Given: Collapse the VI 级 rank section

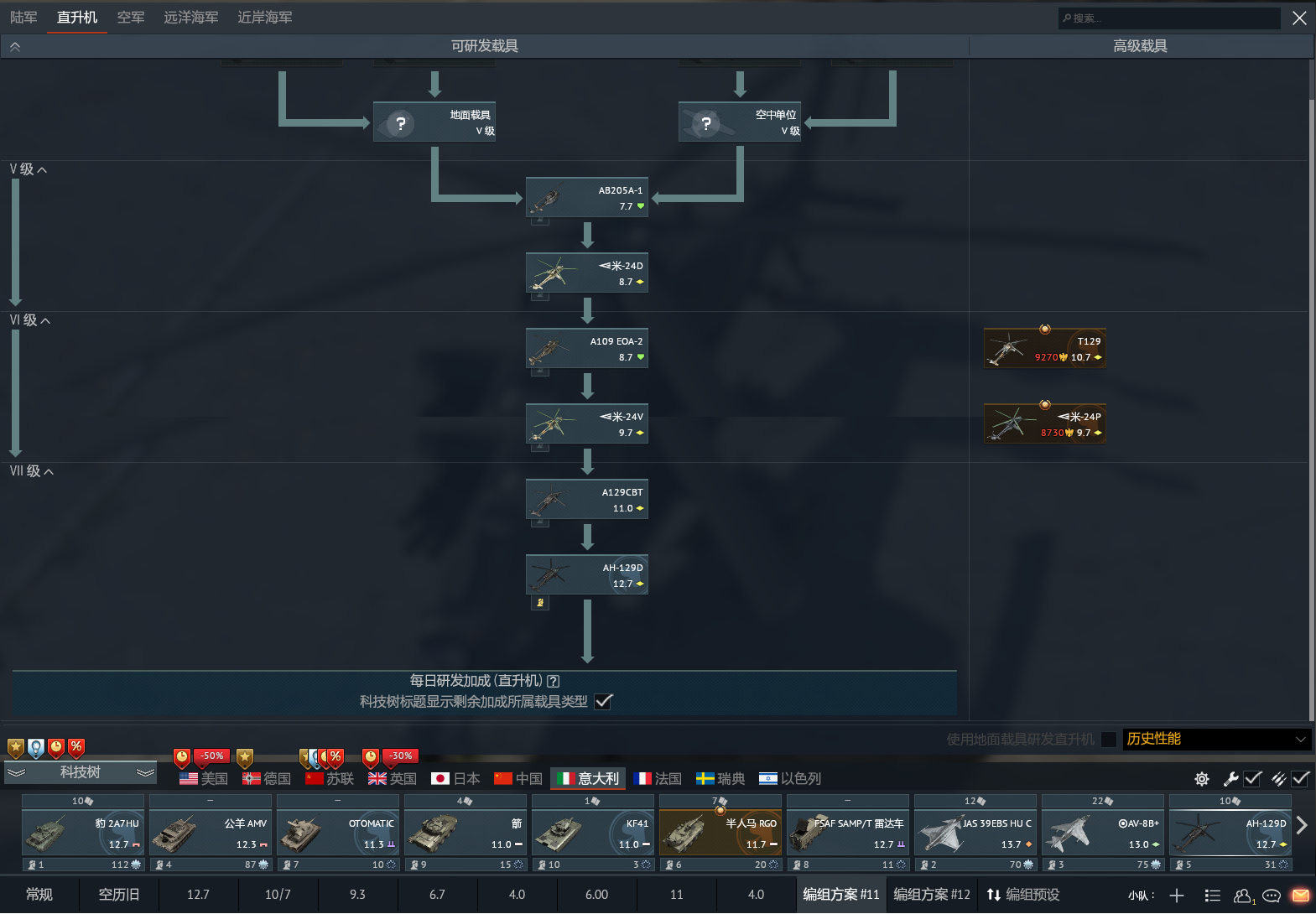Looking at the screenshot, I should [30, 320].
